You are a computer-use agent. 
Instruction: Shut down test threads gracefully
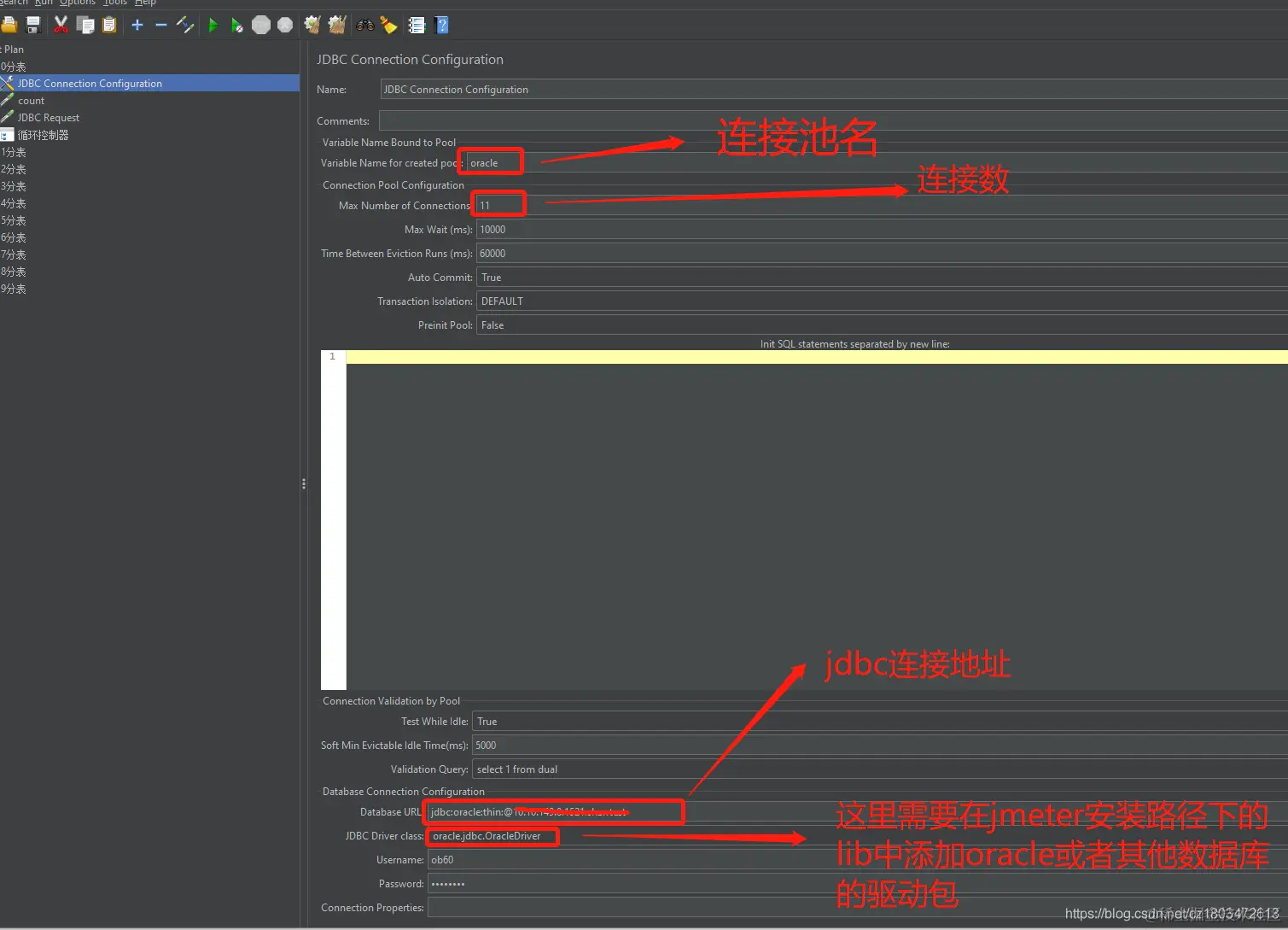(x=285, y=25)
